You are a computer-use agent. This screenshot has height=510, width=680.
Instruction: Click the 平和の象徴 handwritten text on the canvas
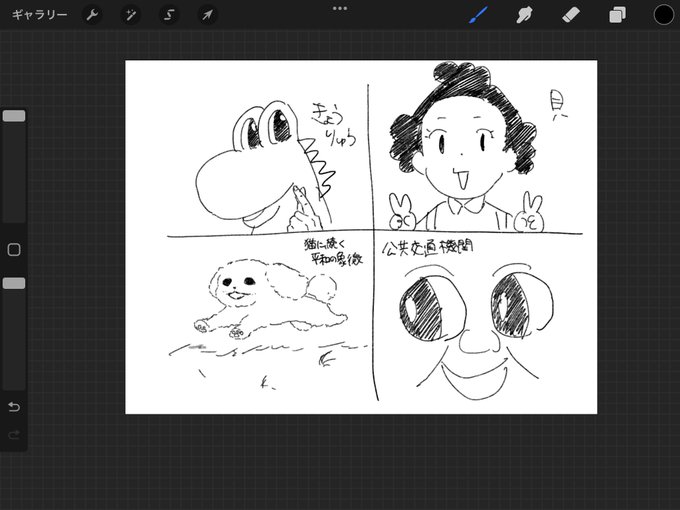point(337,259)
